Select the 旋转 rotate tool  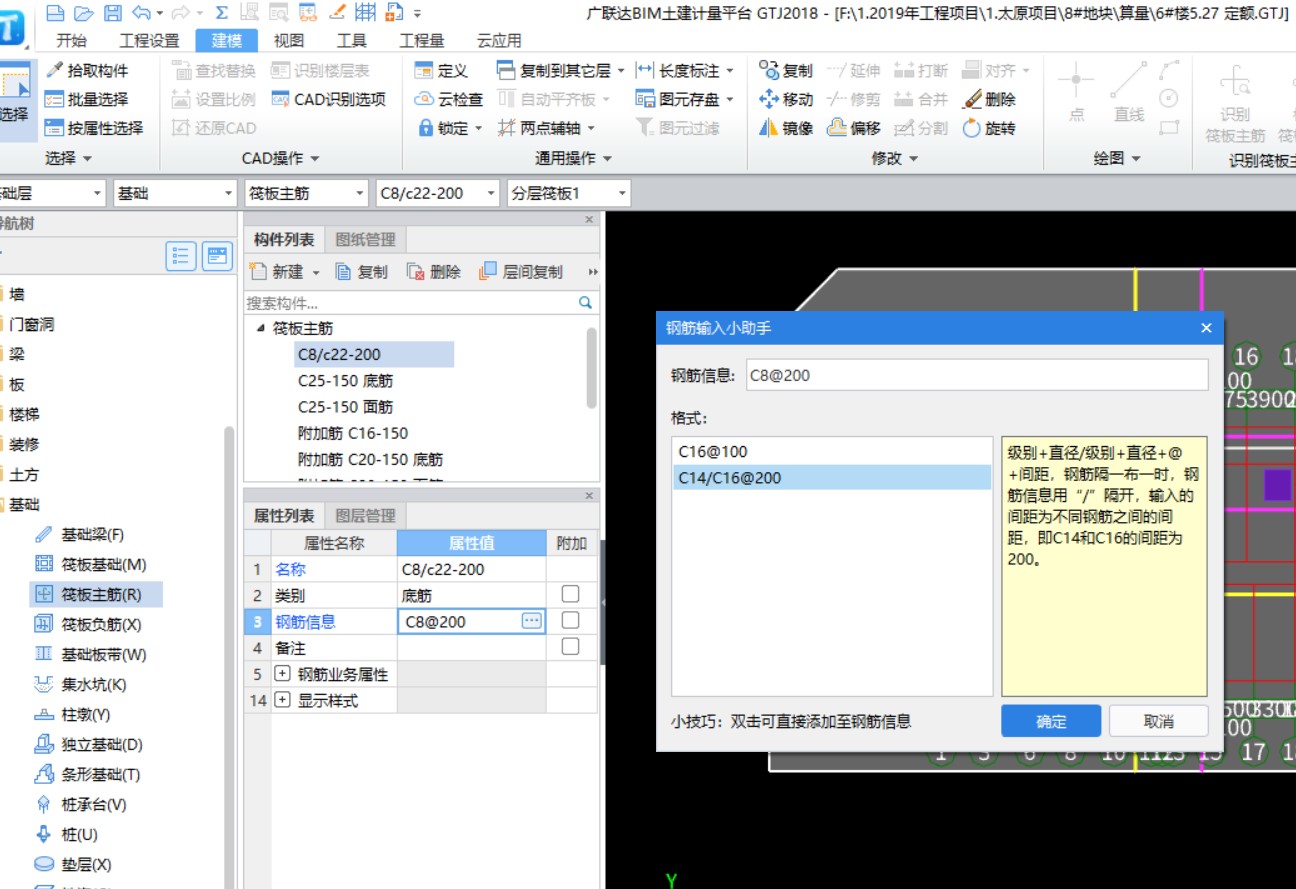(989, 128)
